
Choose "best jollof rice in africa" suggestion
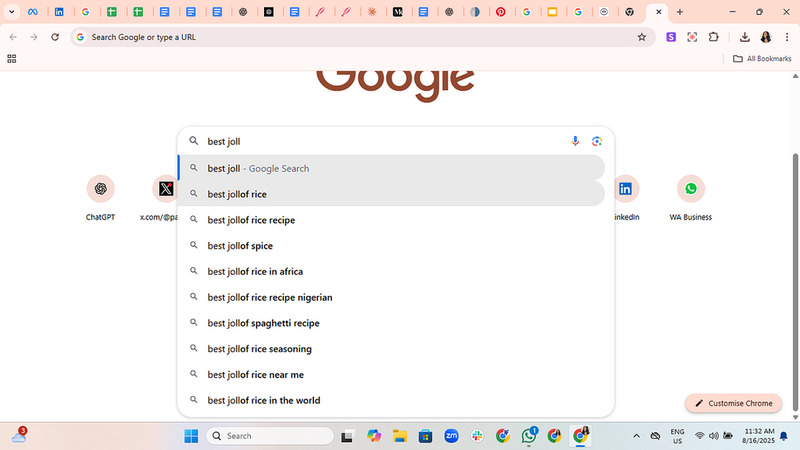click(x=255, y=271)
